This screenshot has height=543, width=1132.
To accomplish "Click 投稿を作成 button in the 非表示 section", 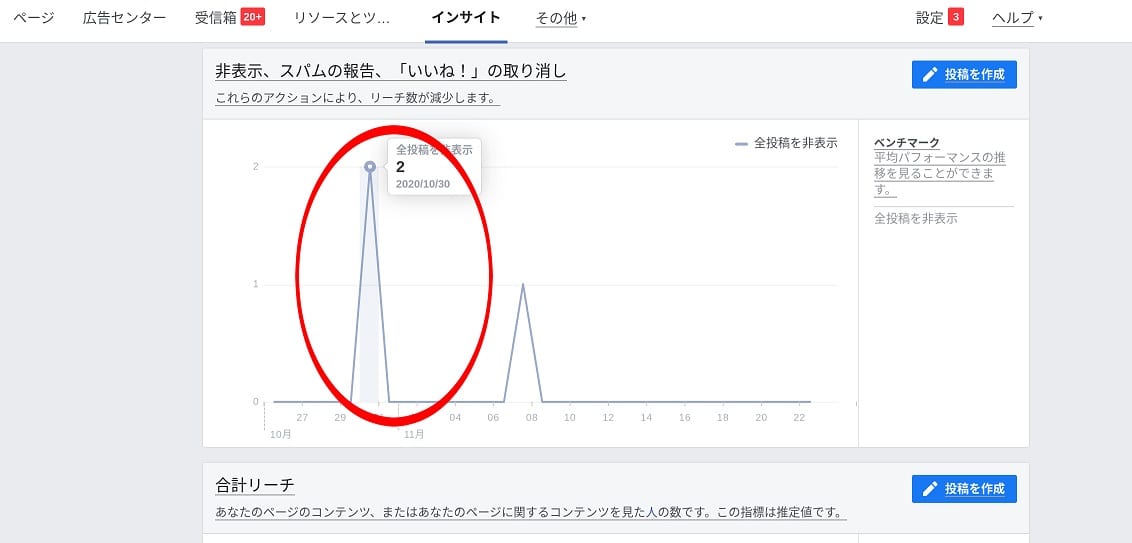I will point(964,74).
